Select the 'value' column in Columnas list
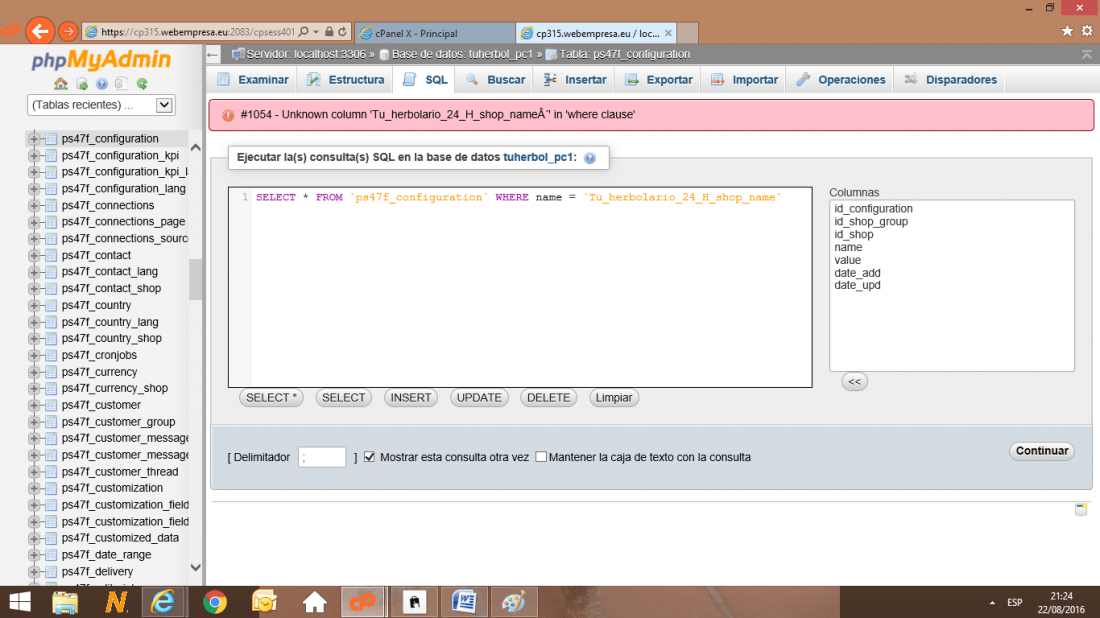 (847, 260)
